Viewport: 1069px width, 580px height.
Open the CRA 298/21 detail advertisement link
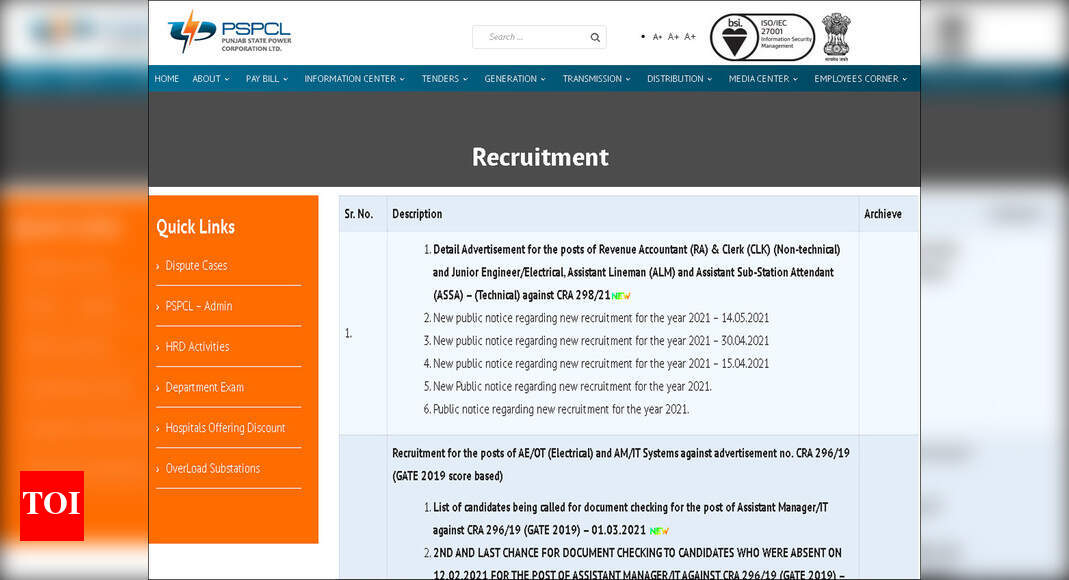tap(636, 272)
